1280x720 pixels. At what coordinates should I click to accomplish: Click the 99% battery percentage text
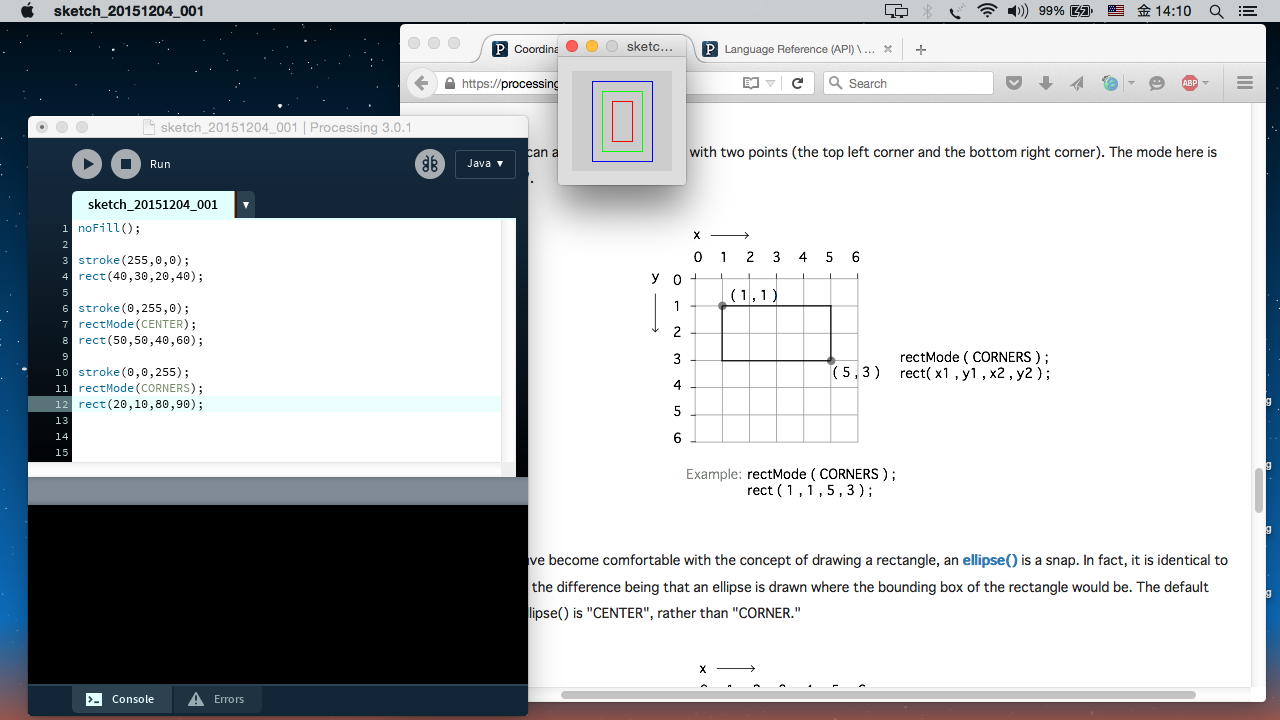tap(1051, 11)
